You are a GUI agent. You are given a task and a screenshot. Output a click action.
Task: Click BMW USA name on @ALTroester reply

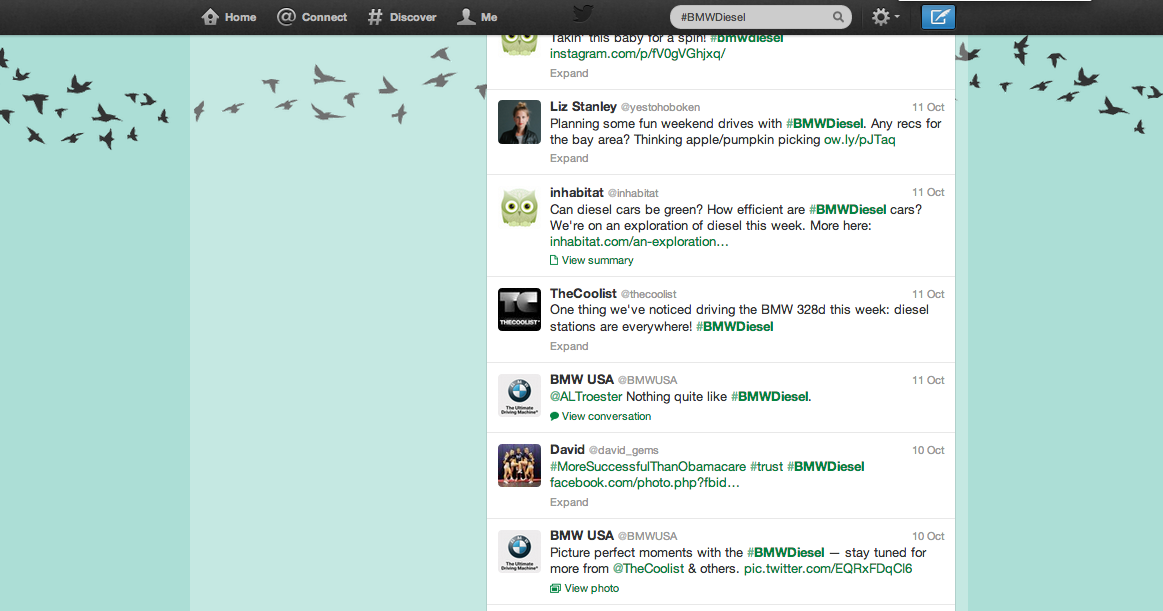point(582,380)
